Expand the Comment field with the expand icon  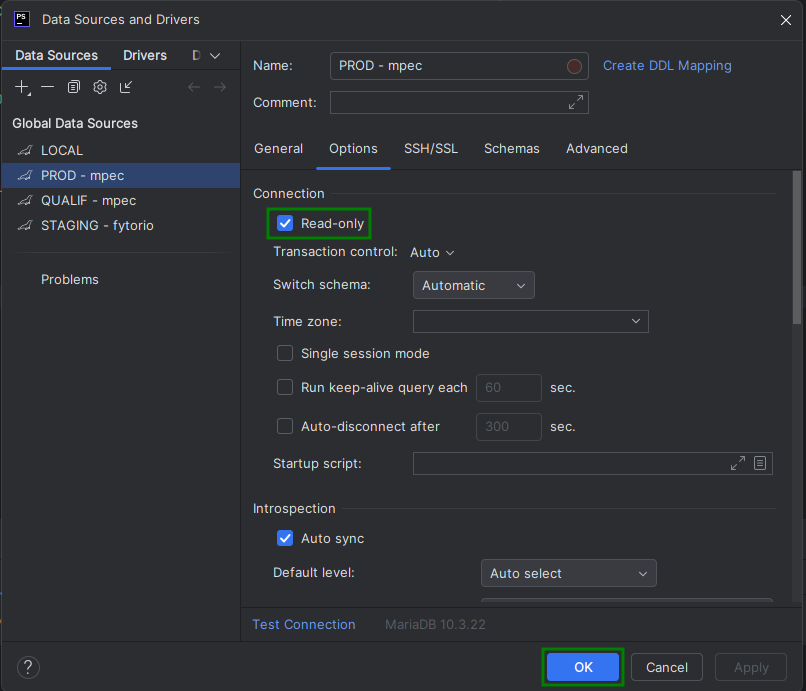[576, 102]
